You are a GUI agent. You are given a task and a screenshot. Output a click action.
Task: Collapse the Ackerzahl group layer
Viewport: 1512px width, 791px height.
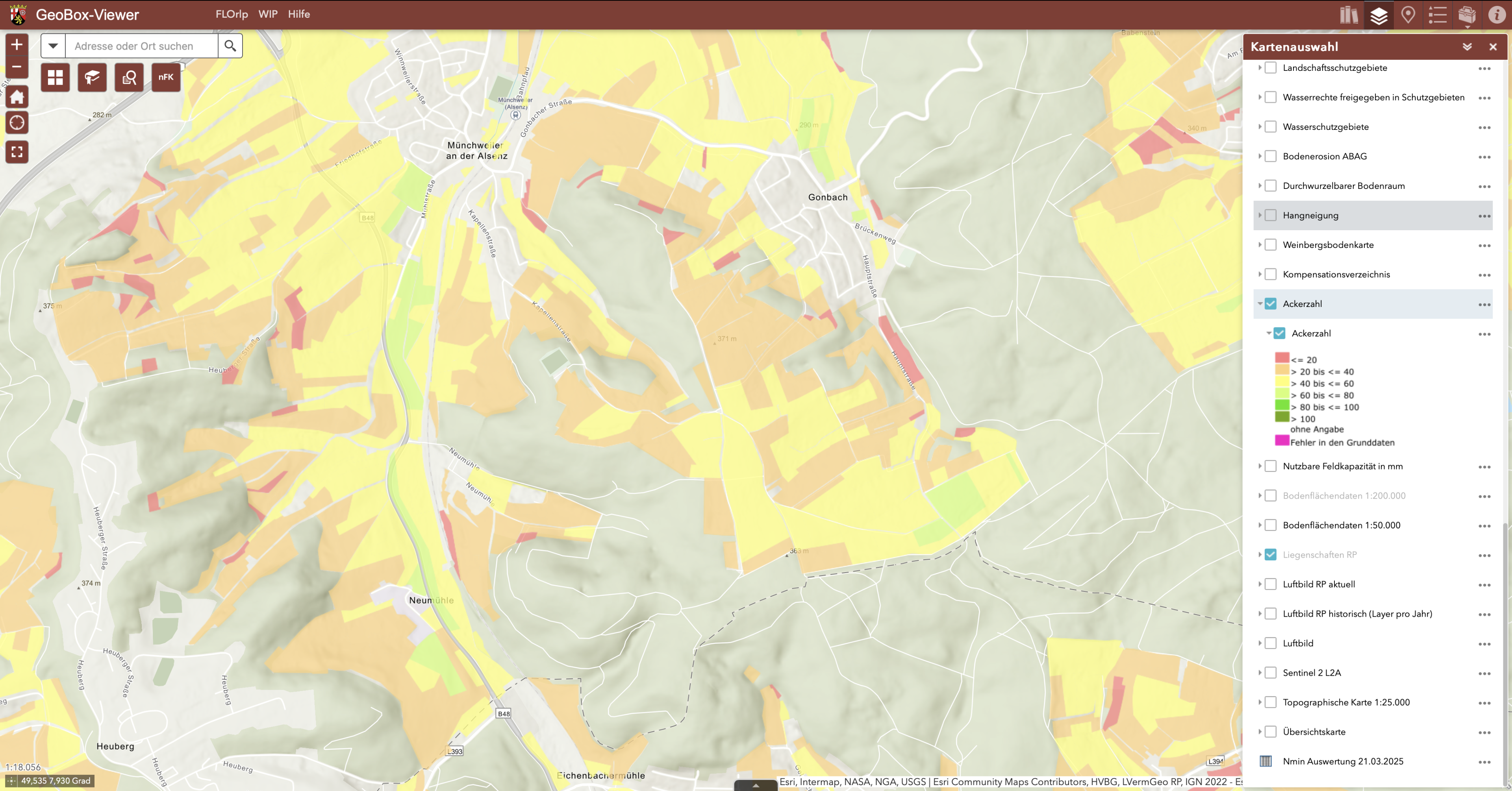coord(1260,304)
